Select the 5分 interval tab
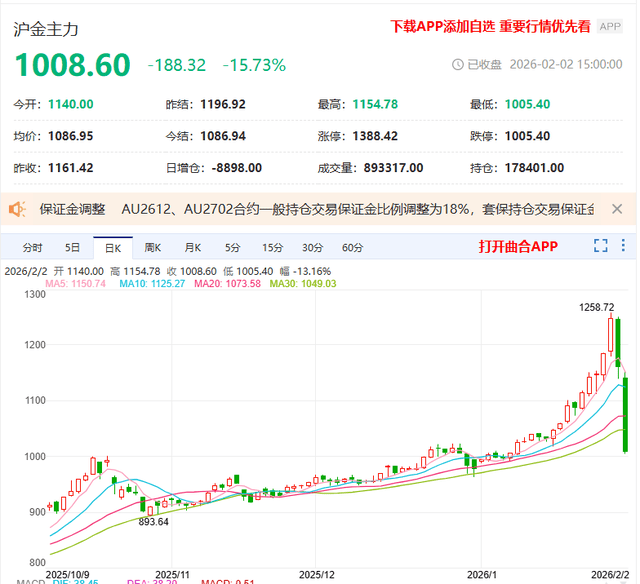The height and width of the screenshot is (584, 640). (x=232, y=247)
